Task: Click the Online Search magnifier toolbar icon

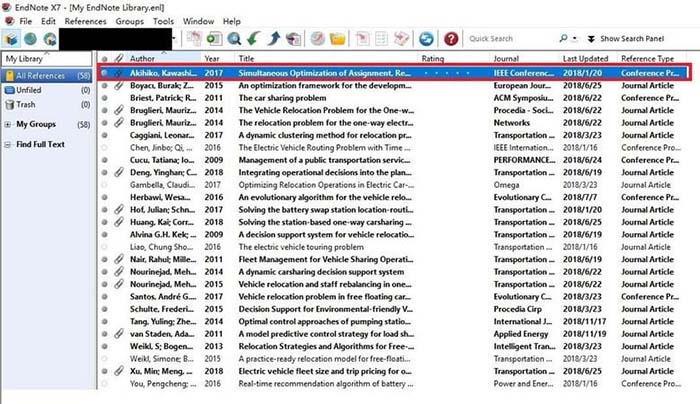Action: [235, 38]
